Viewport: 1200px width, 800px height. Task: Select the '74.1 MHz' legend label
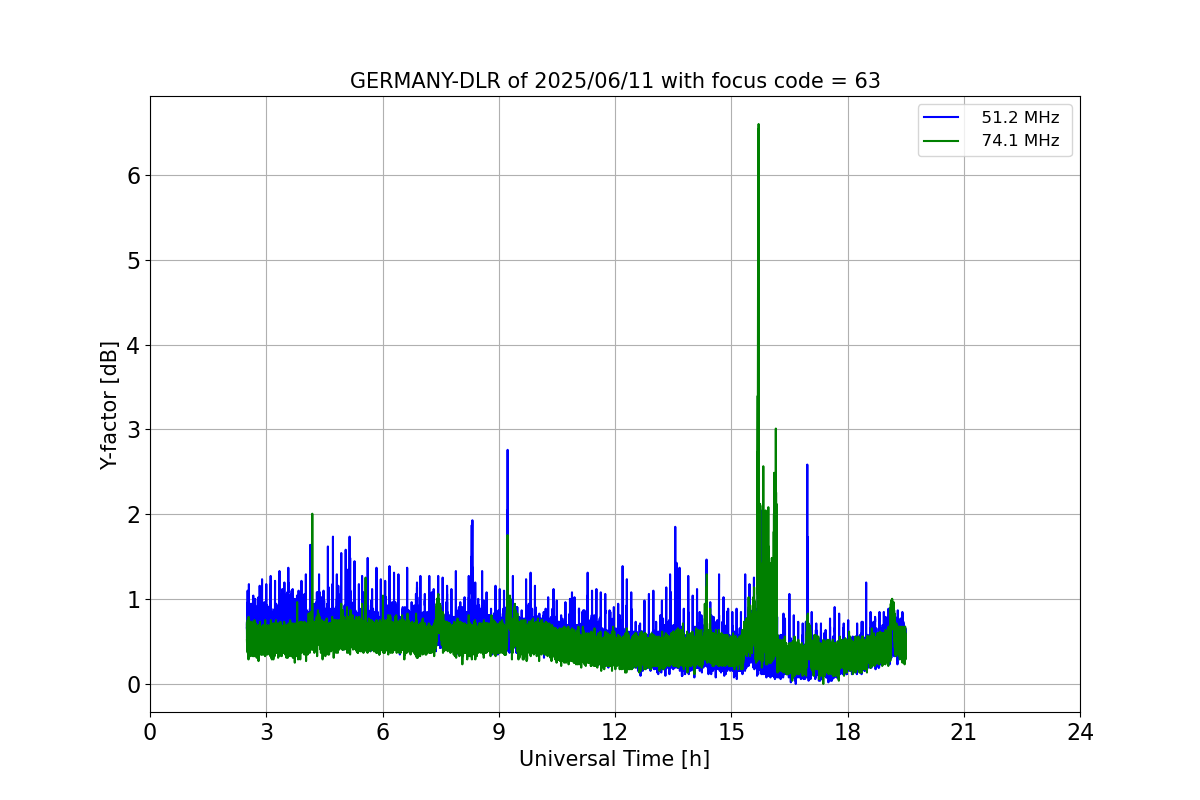(1020, 141)
